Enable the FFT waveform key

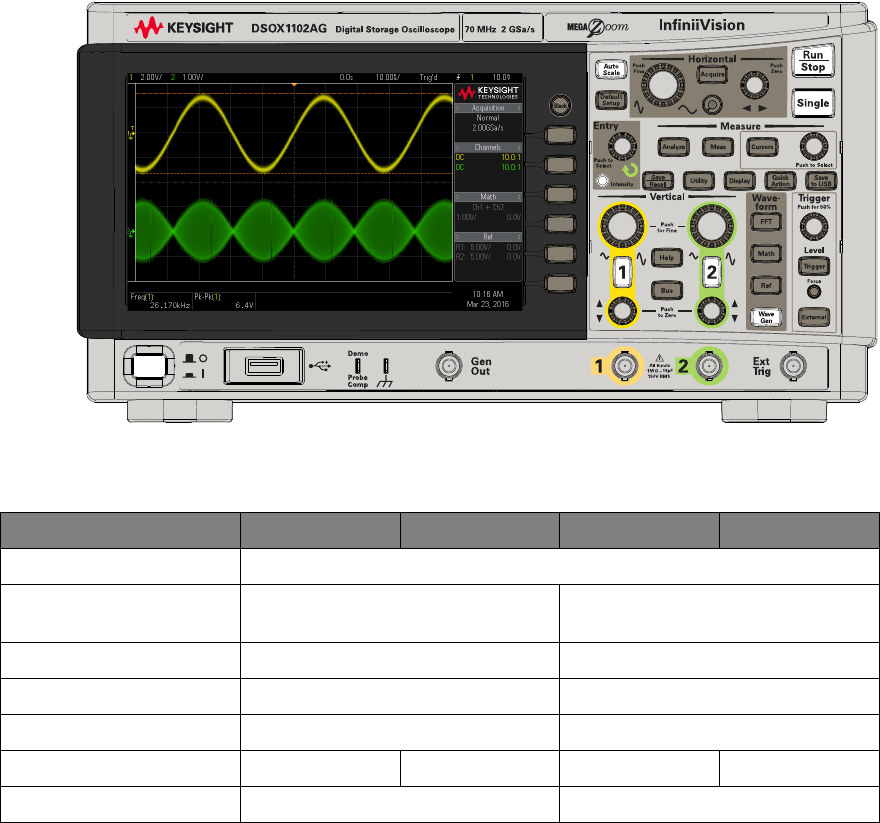pos(766,222)
